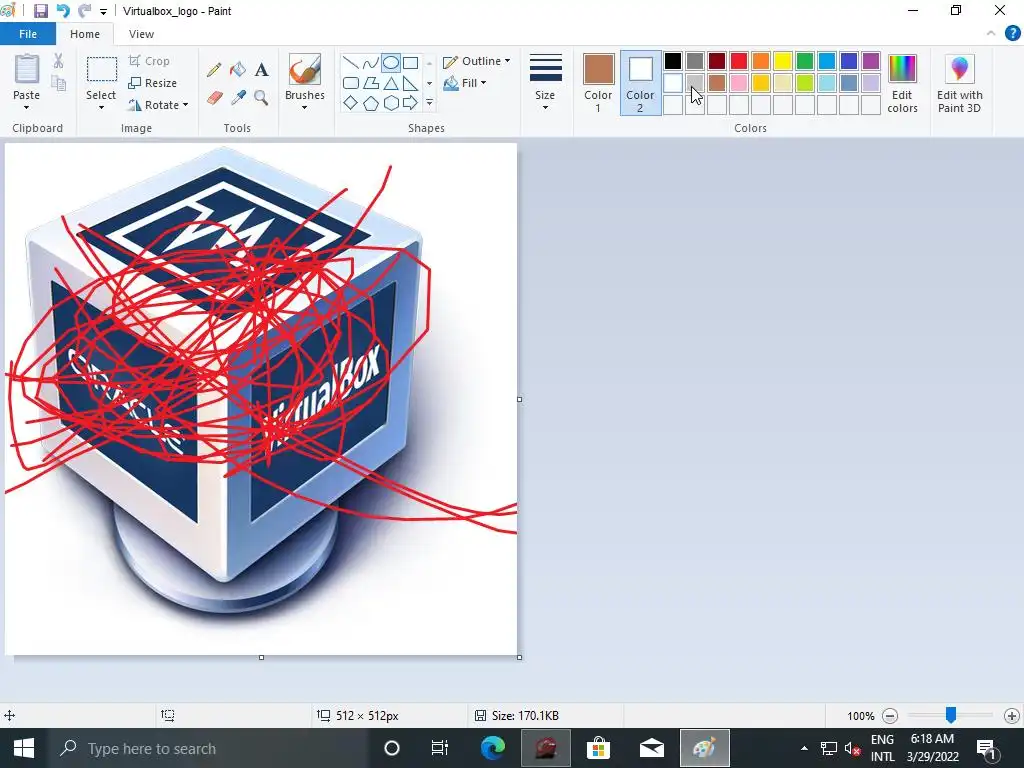Click the Zoom out minus button
1024x768 pixels.
pyautogui.click(x=889, y=716)
